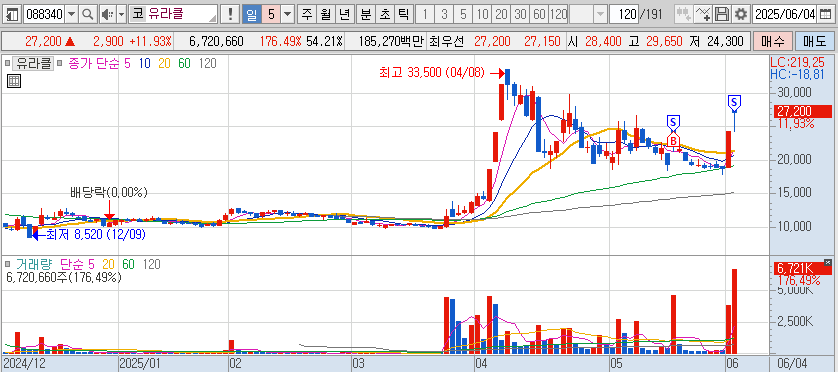Click the chart layout icon beside stock code
Screen dimensions: 838x372
click(13, 14)
